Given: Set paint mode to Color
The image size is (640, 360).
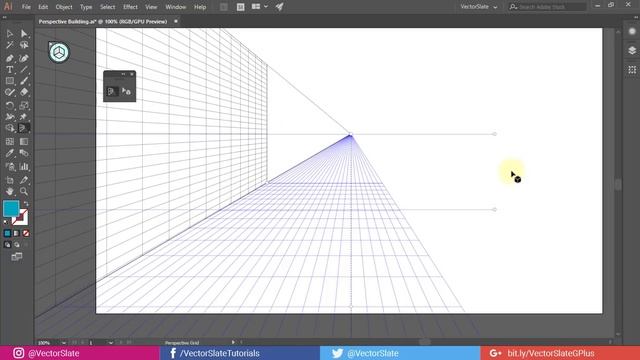Looking at the screenshot, I should pyautogui.click(x=7, y=233).
